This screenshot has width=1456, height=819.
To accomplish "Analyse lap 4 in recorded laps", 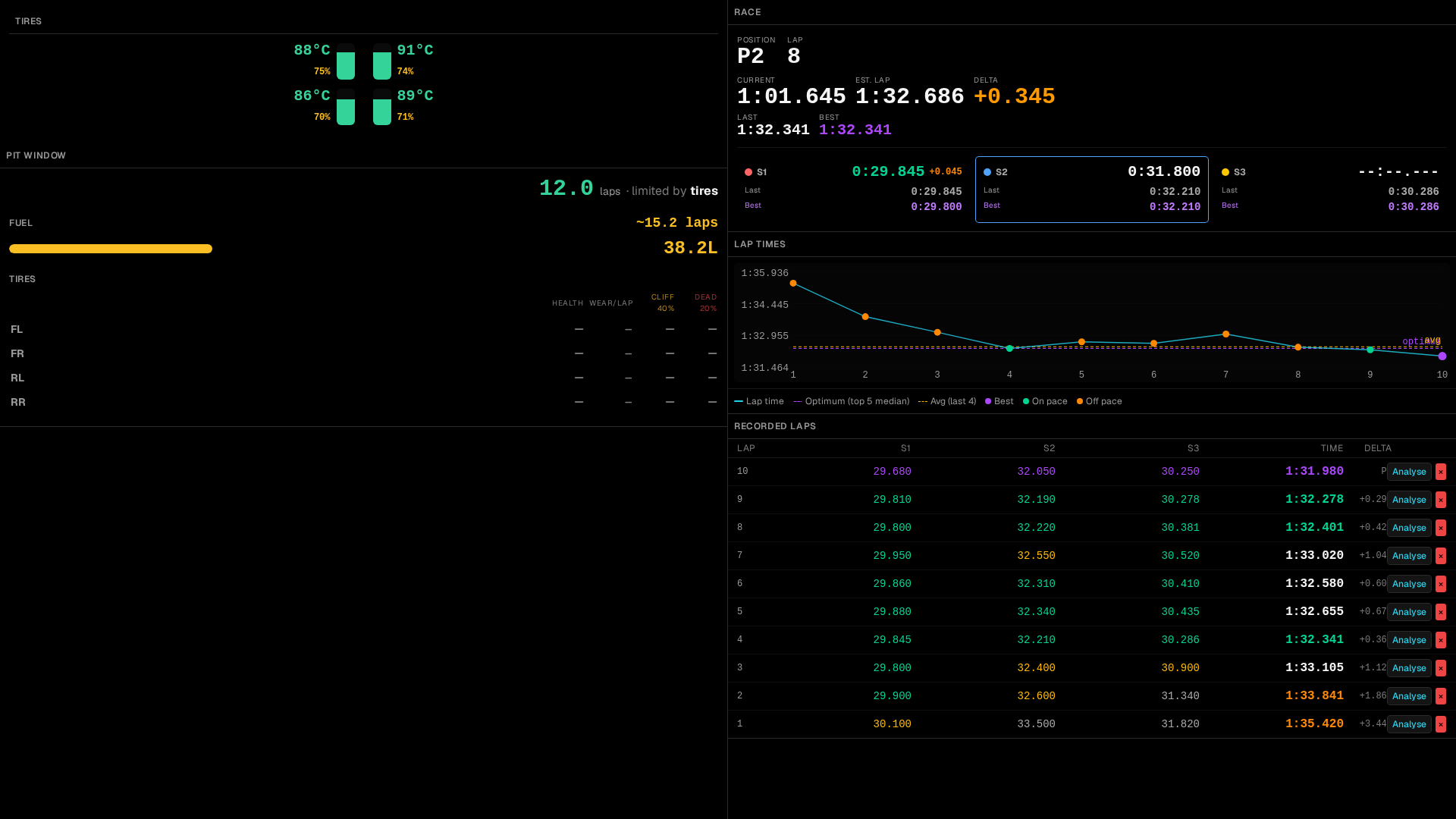I will 1409,640.
